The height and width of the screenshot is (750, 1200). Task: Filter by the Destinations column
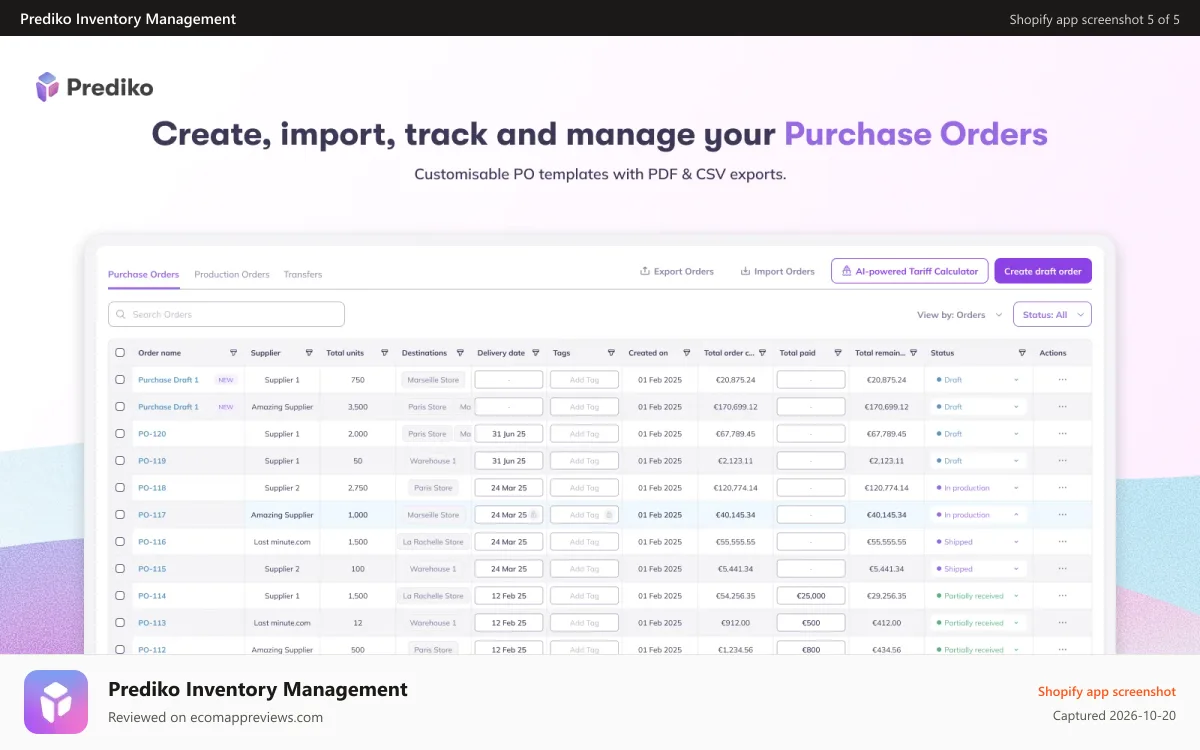point(460,353)
